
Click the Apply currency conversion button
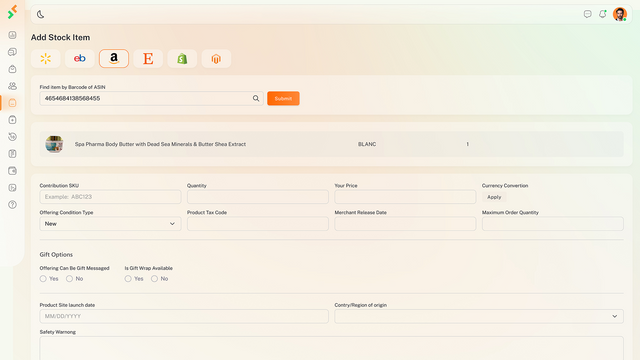[494, 197]
